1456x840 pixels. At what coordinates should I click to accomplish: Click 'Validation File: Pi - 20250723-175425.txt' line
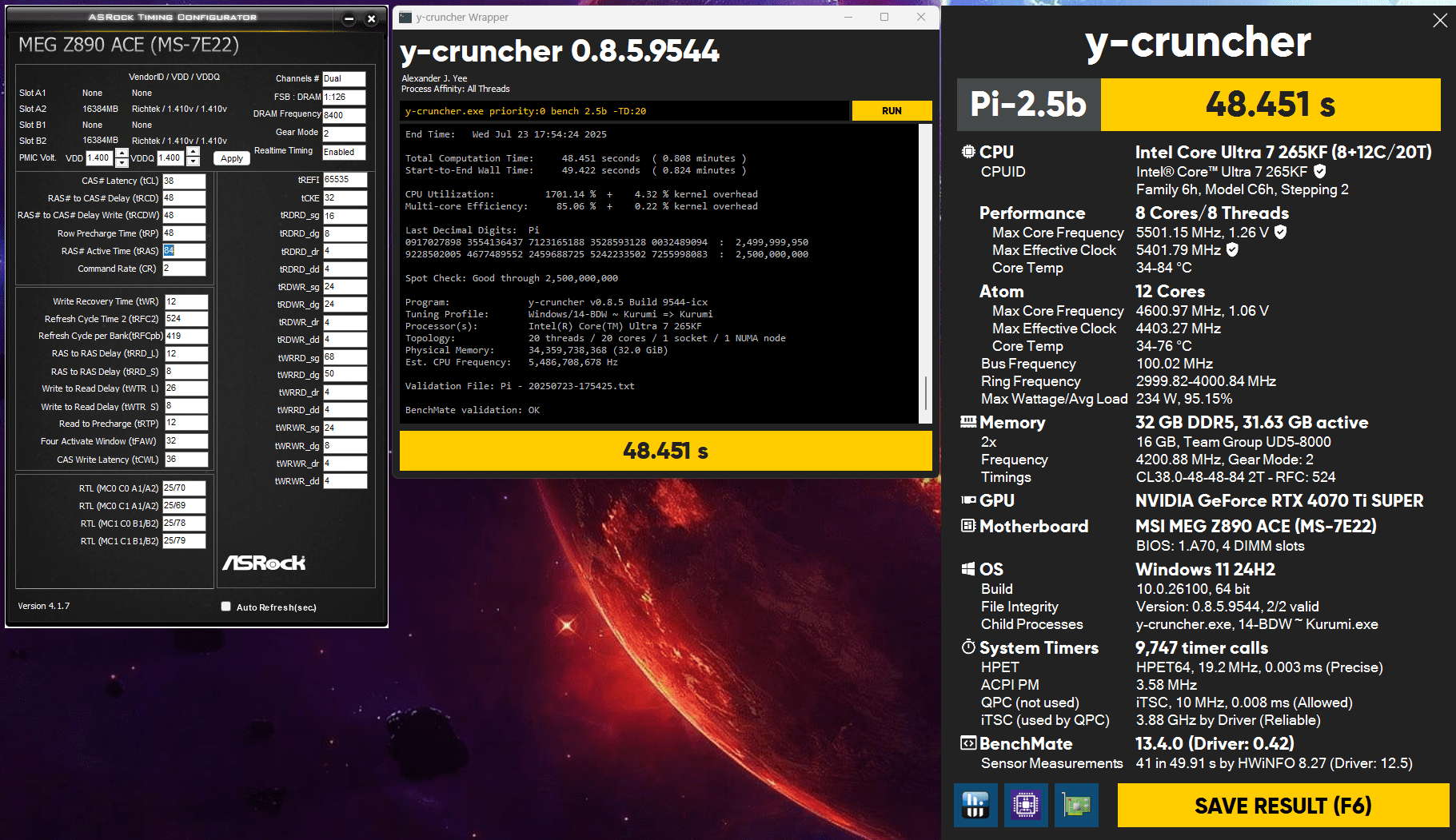tap(520, 386)
